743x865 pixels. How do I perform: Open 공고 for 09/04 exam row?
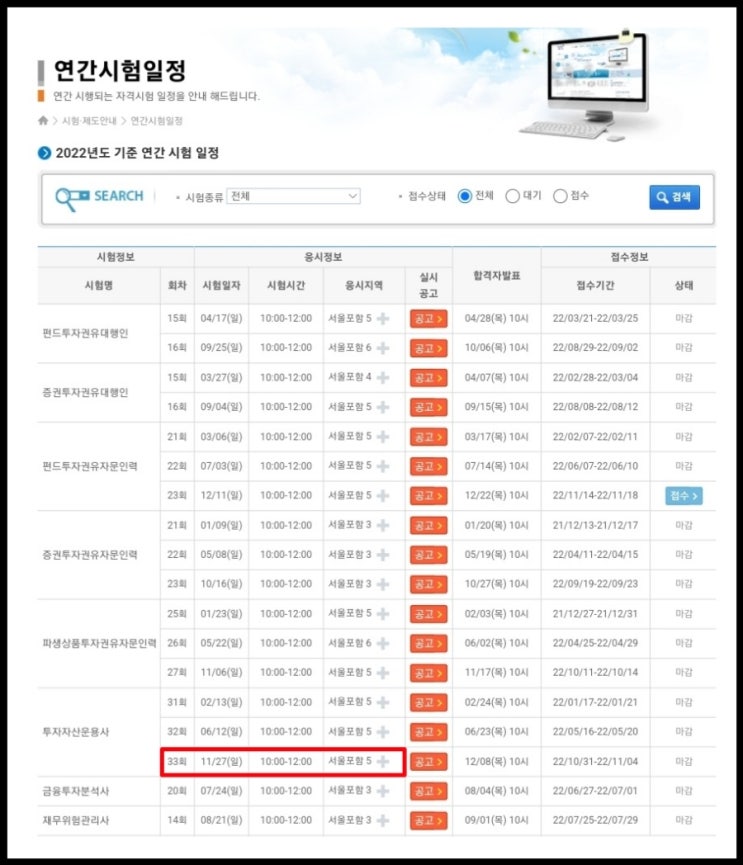[429, 407]
